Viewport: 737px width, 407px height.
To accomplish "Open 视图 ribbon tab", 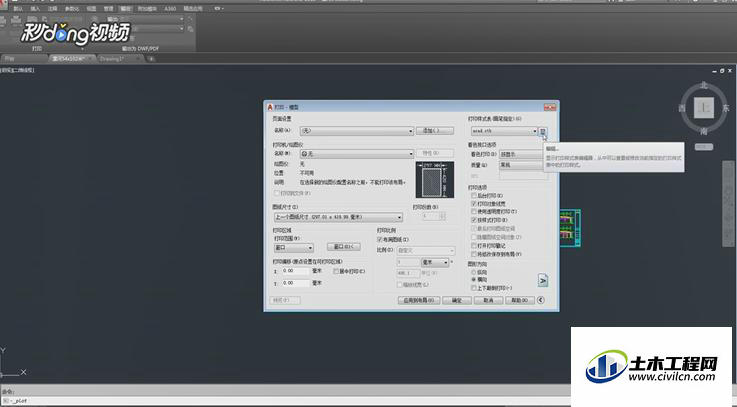I will point(91,8).
